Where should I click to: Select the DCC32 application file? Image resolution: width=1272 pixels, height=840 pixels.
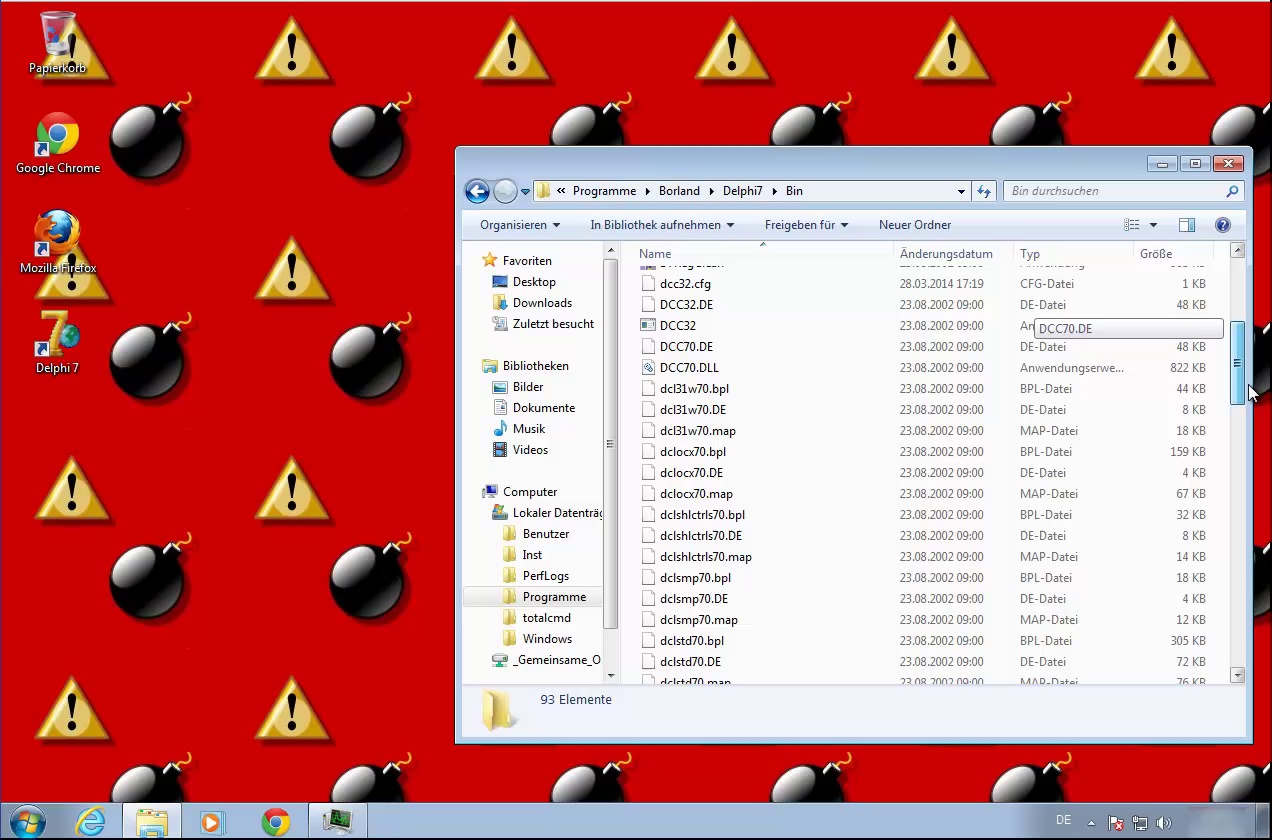click(x=678, y=326)
